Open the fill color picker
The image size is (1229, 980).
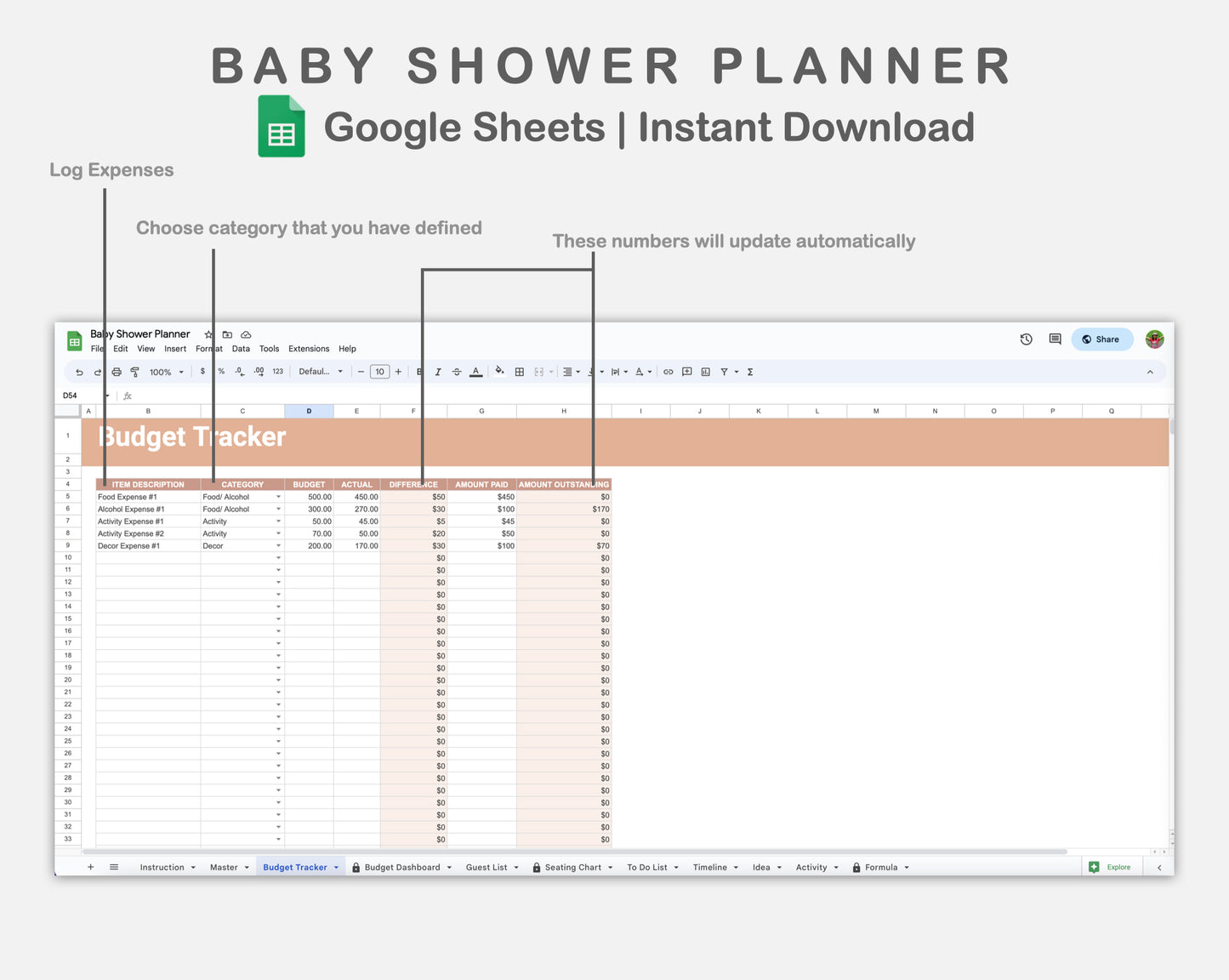click(499, 371)
